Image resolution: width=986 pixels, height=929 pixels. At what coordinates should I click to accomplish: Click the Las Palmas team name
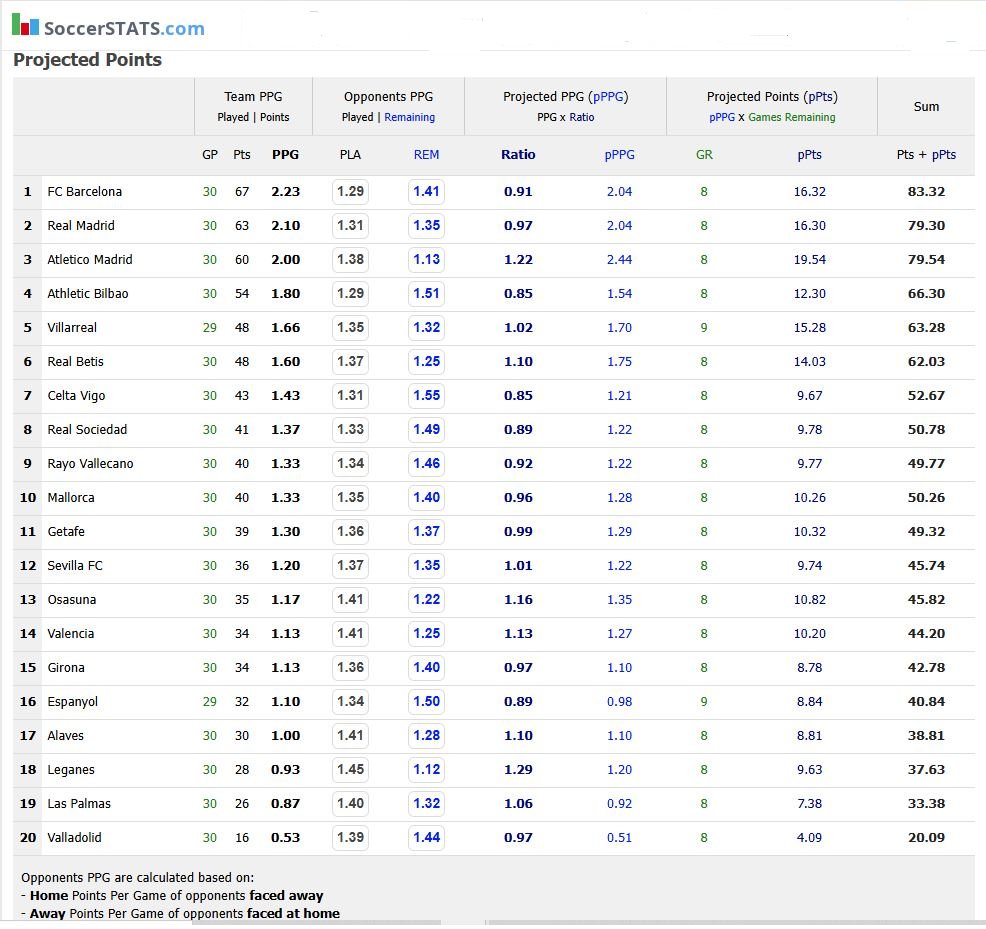coord(79,803)
